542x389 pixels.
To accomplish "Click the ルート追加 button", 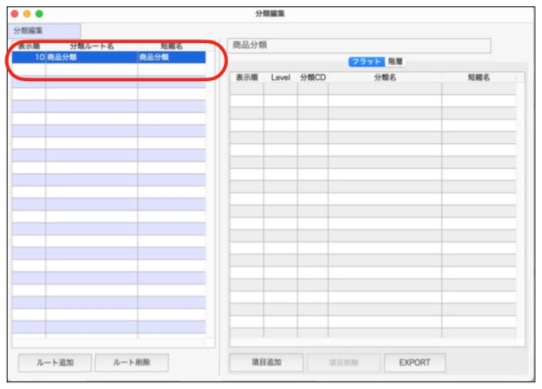I will click(x=55, y=362).
